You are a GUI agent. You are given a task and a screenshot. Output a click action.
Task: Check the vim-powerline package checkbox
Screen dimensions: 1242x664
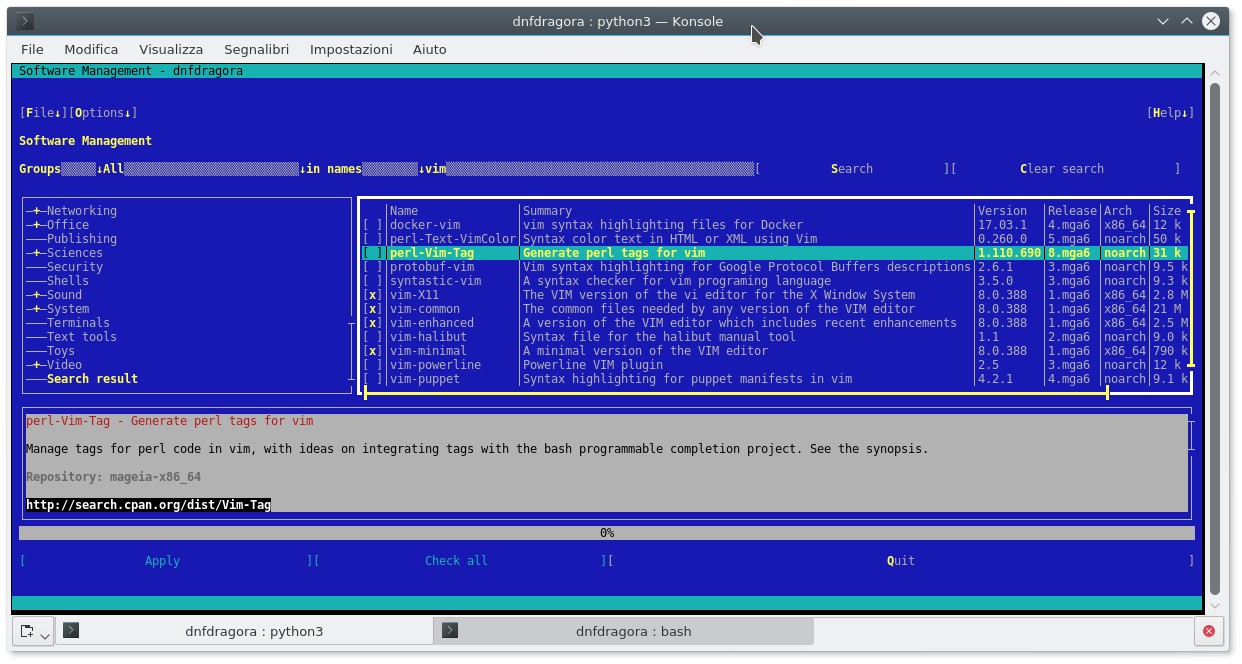click(x=372, y=365)
